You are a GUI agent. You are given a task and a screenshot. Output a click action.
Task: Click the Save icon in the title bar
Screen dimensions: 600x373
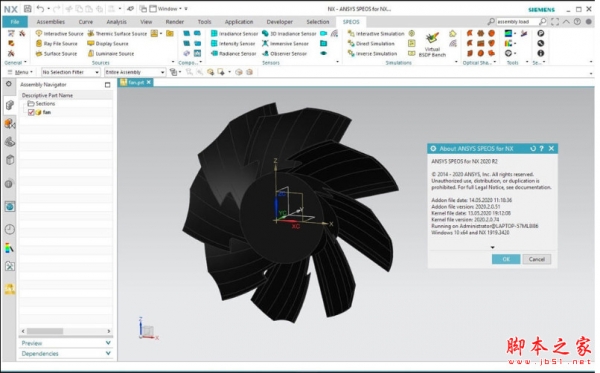click(x=28, y=8)
